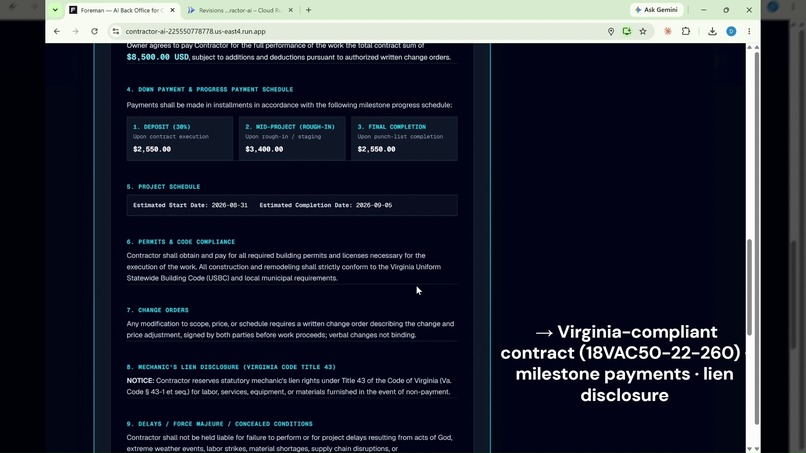Close the Foreman tab
Image resolution: width=806 pixels, height=453 pixels.
(172, 10)
